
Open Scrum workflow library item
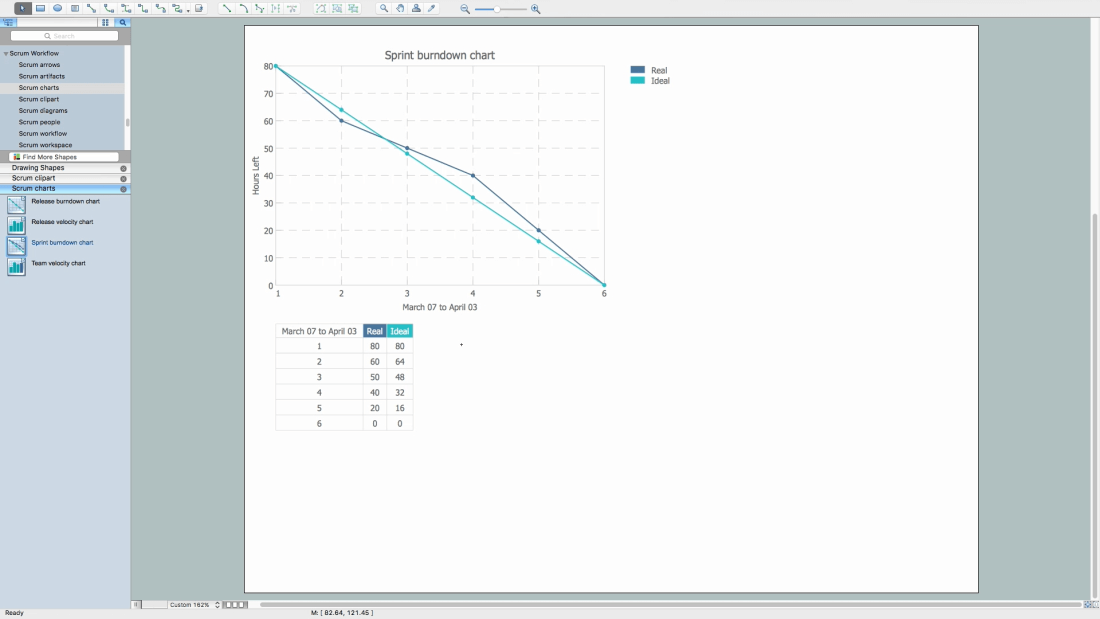coord(43,133)
